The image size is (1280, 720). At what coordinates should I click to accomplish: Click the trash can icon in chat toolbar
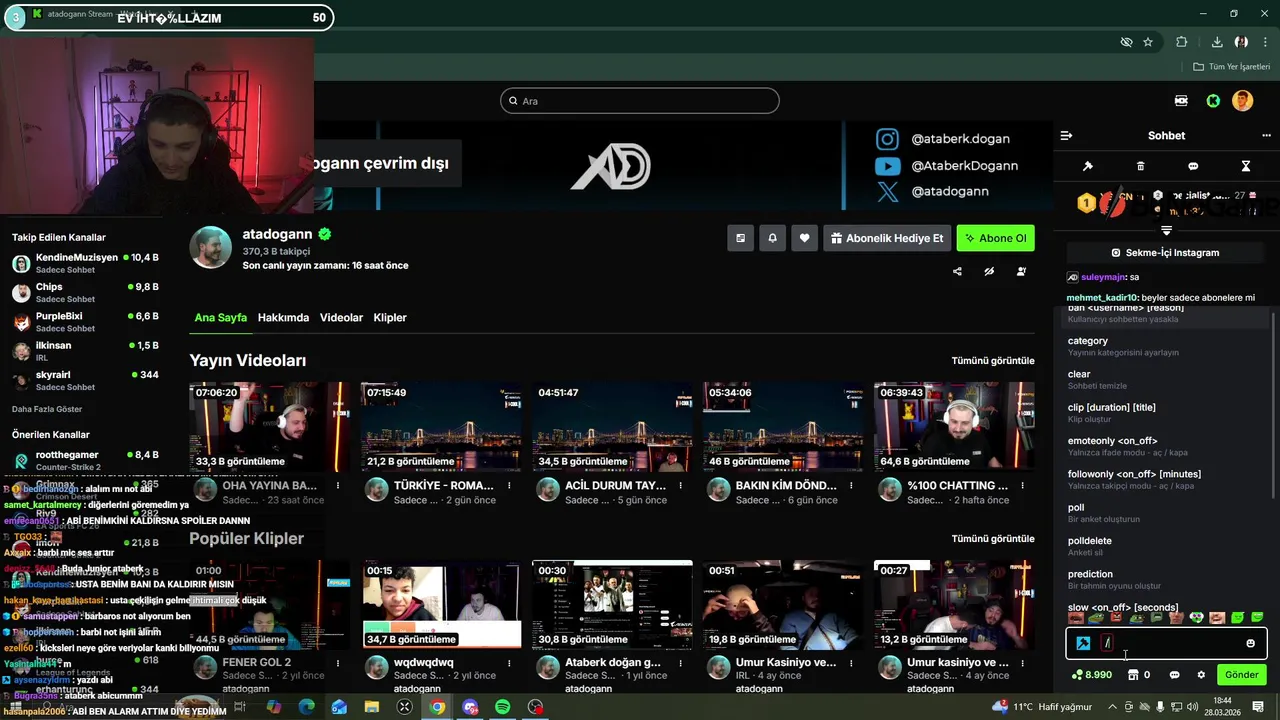[x=1141, y=166]
